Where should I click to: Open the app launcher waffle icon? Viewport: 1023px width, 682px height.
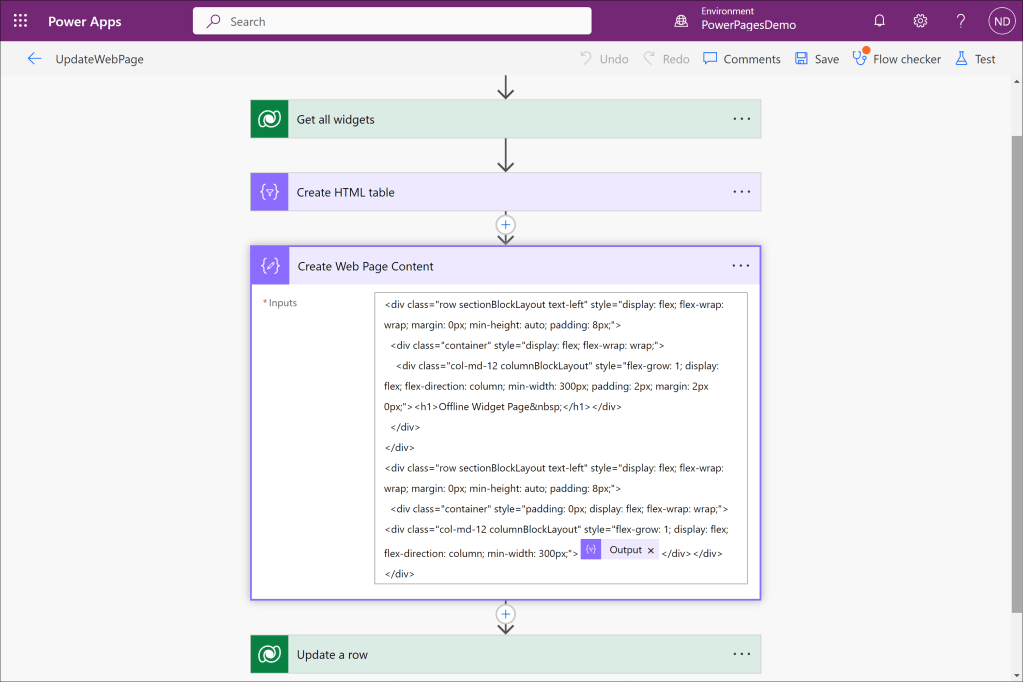point(20,21)
